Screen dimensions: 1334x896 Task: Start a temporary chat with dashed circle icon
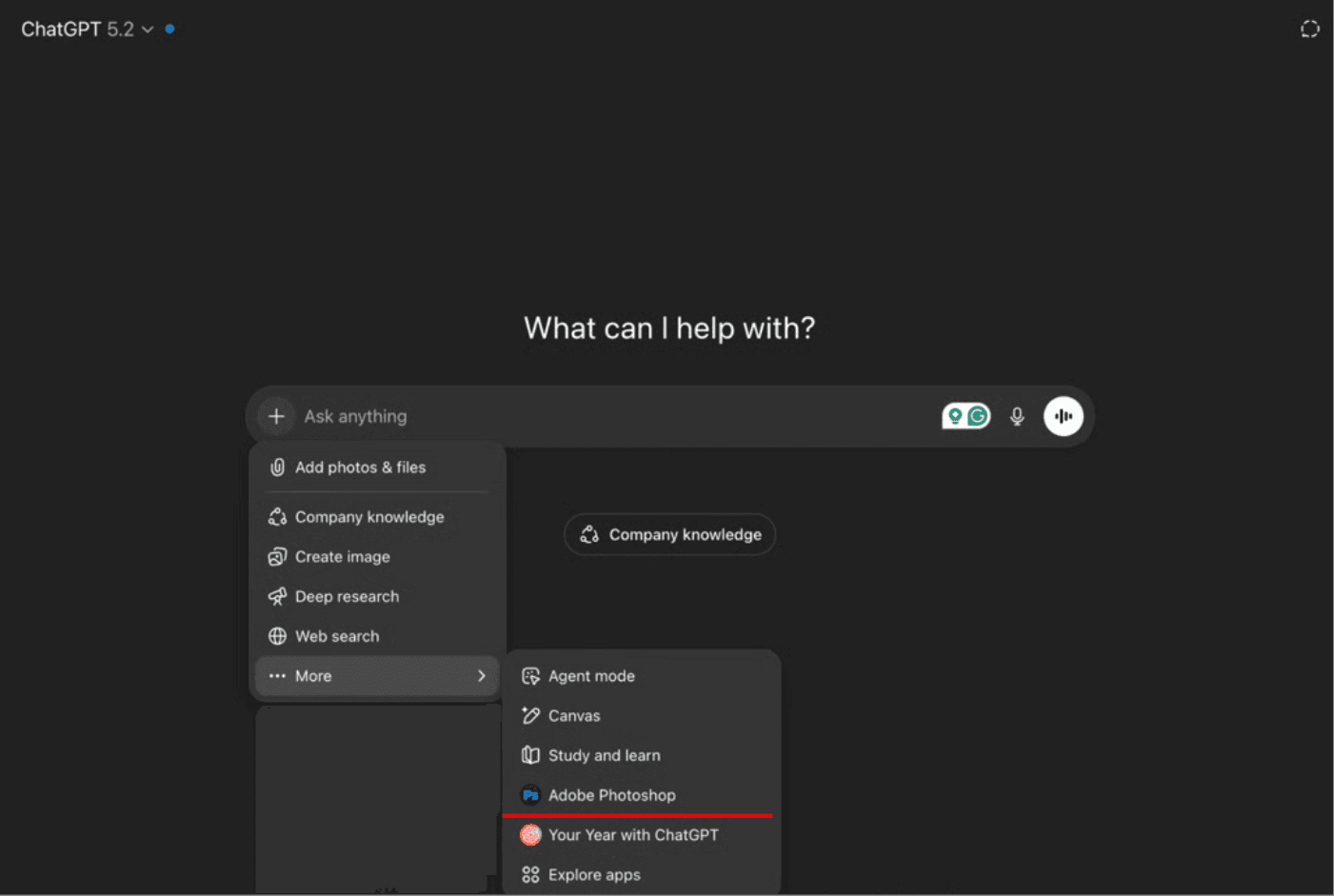pos(1310,30)
